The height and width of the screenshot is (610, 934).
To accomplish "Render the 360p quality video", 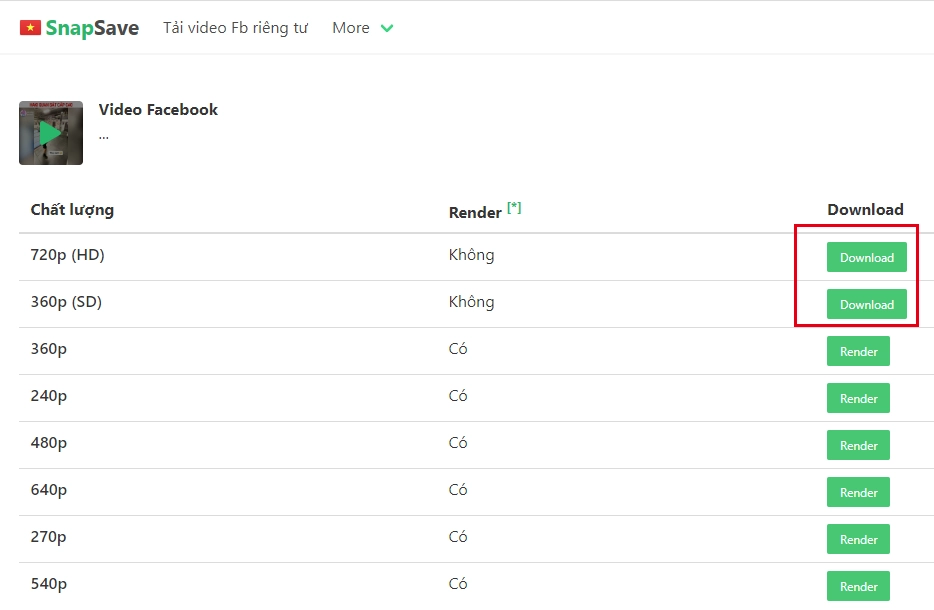I will pos(858,351).
